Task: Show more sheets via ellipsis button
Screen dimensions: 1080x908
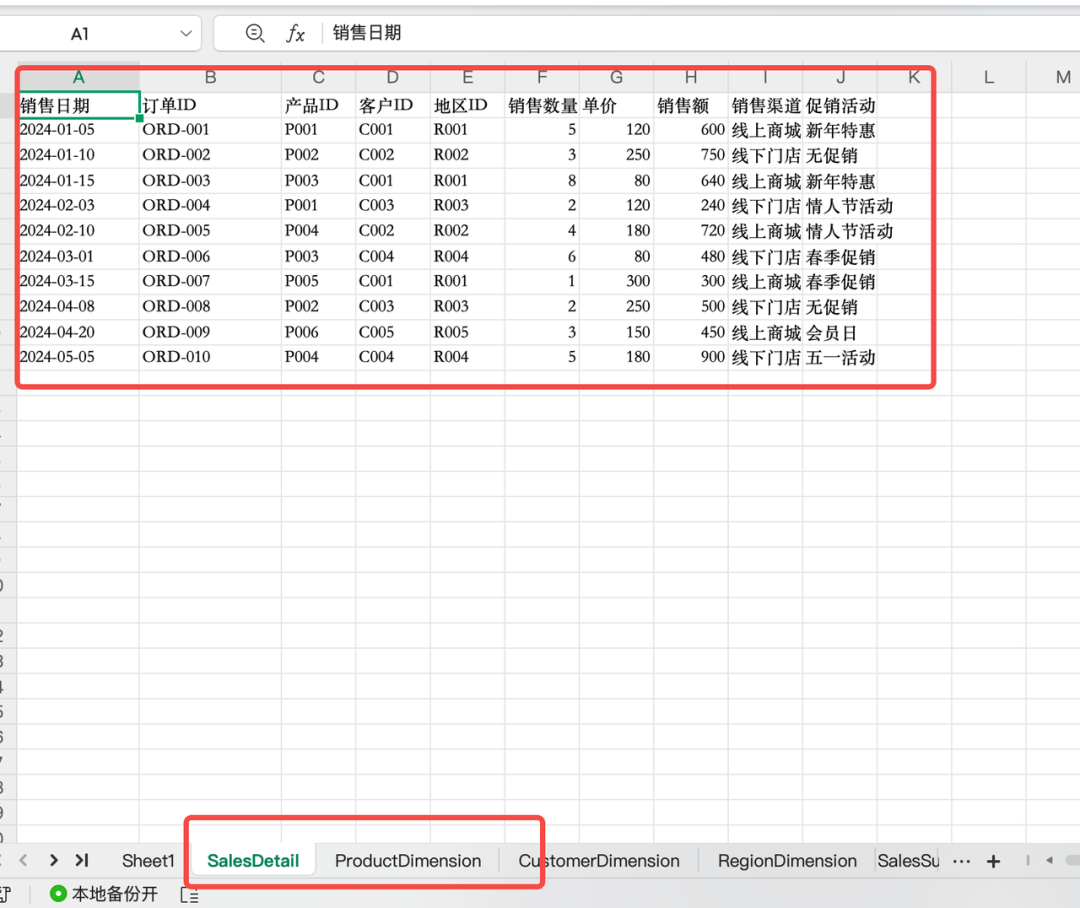Action: [961, 861]
